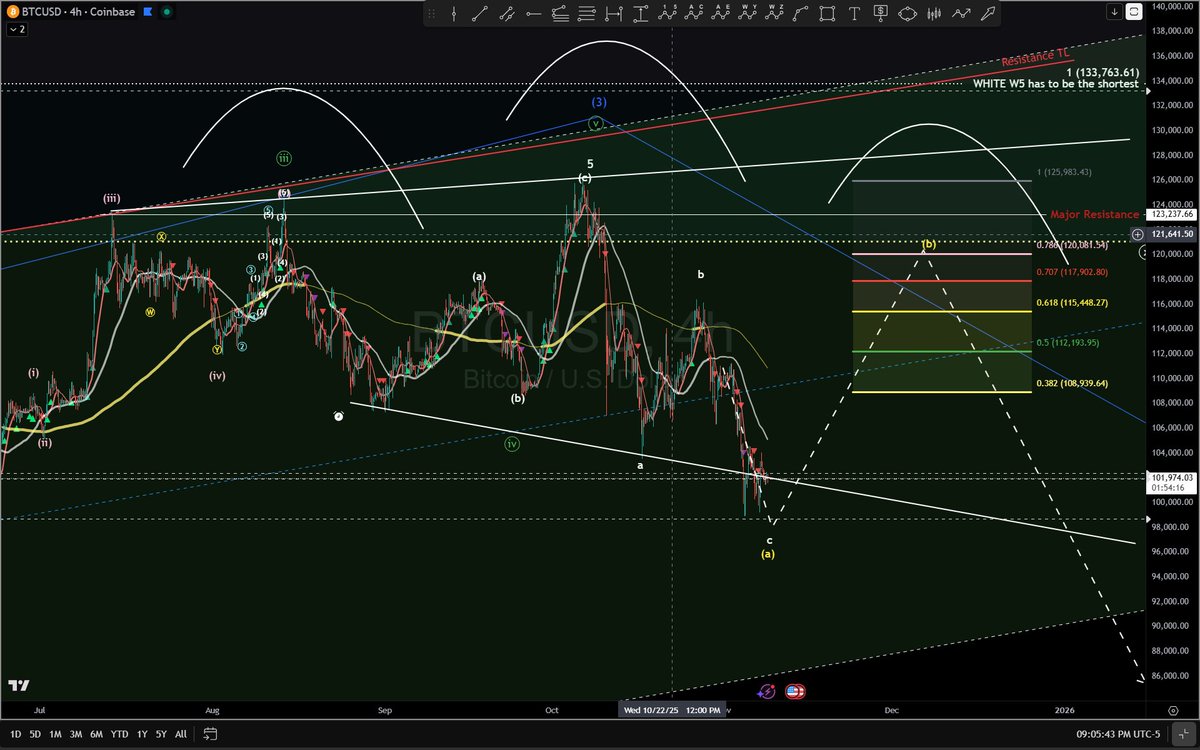
Task: Select the price note signpost tool
Action: (x=880, y=14)
